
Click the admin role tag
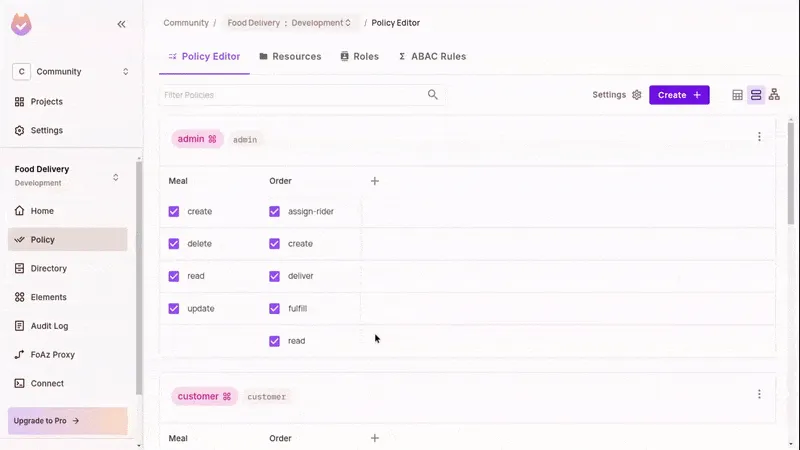click(x=197, y=139)
